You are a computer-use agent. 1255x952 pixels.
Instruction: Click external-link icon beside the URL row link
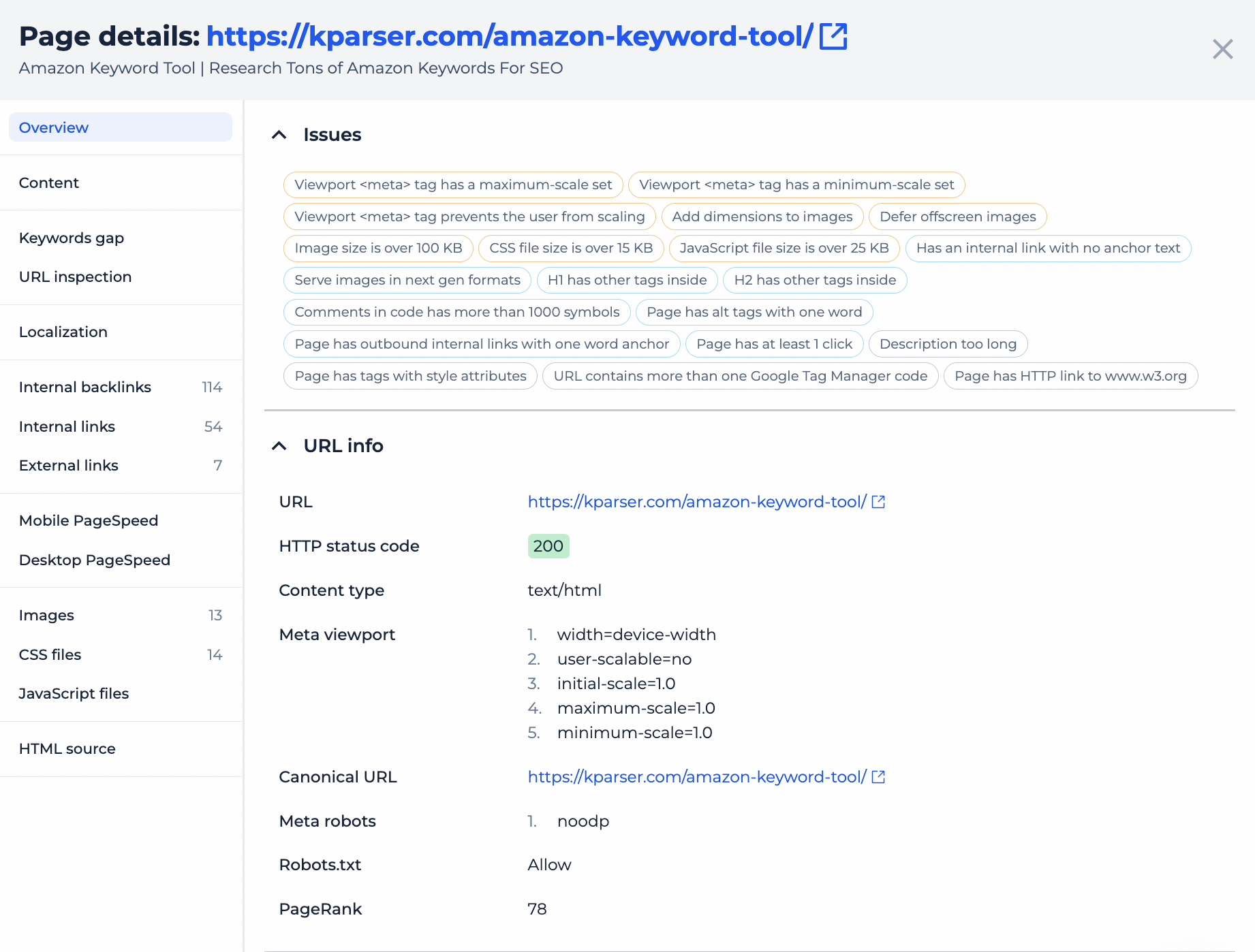pyautogui.click(x=878, y=502)
